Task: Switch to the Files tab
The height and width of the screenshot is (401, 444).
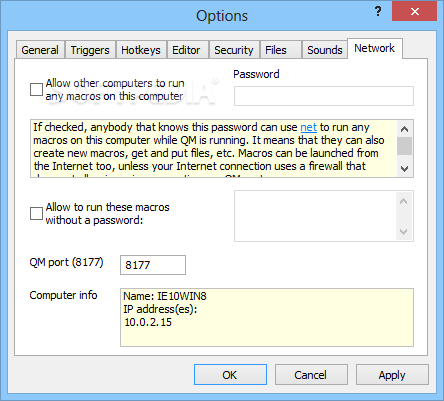Action: 276,50
